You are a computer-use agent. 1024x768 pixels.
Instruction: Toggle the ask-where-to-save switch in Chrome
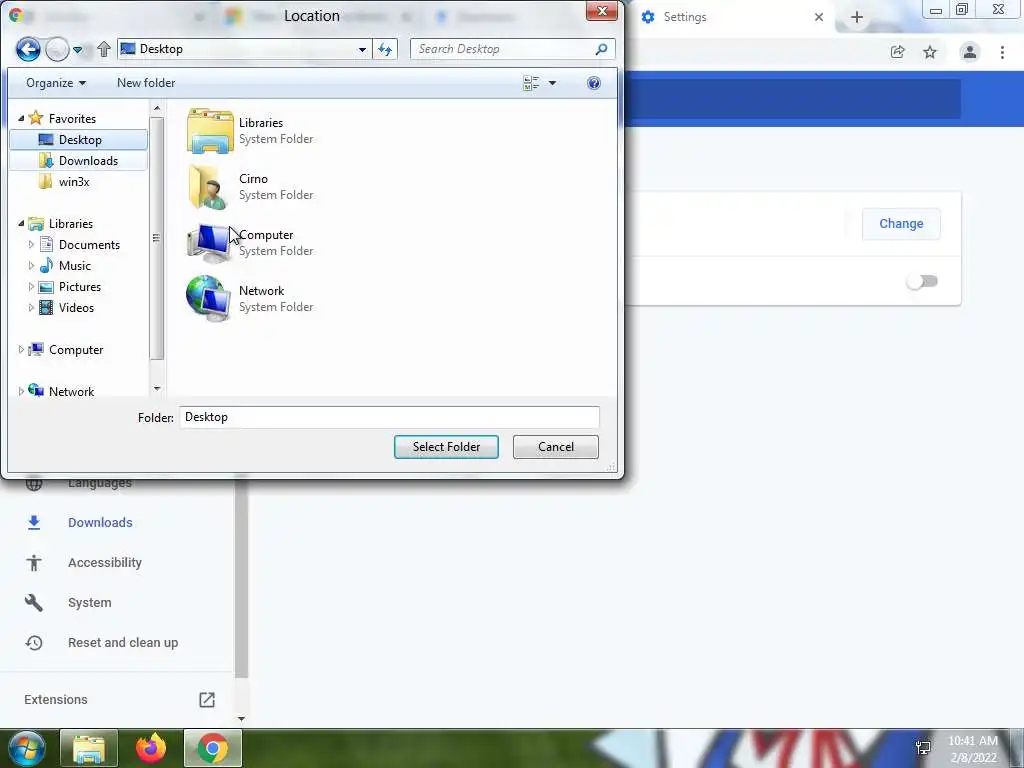click(922, 281)
